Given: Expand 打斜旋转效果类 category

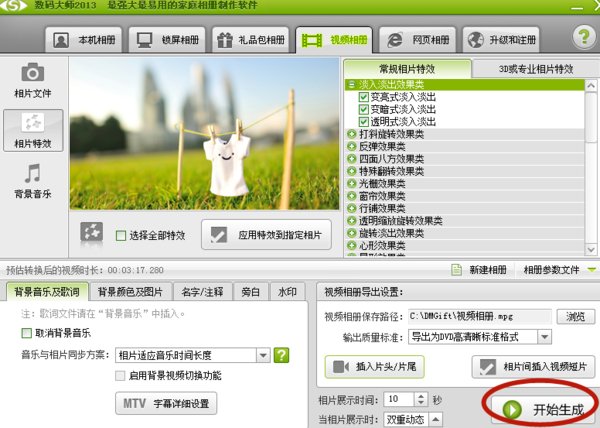Looking at the screenshot, I should coord(351,134).
